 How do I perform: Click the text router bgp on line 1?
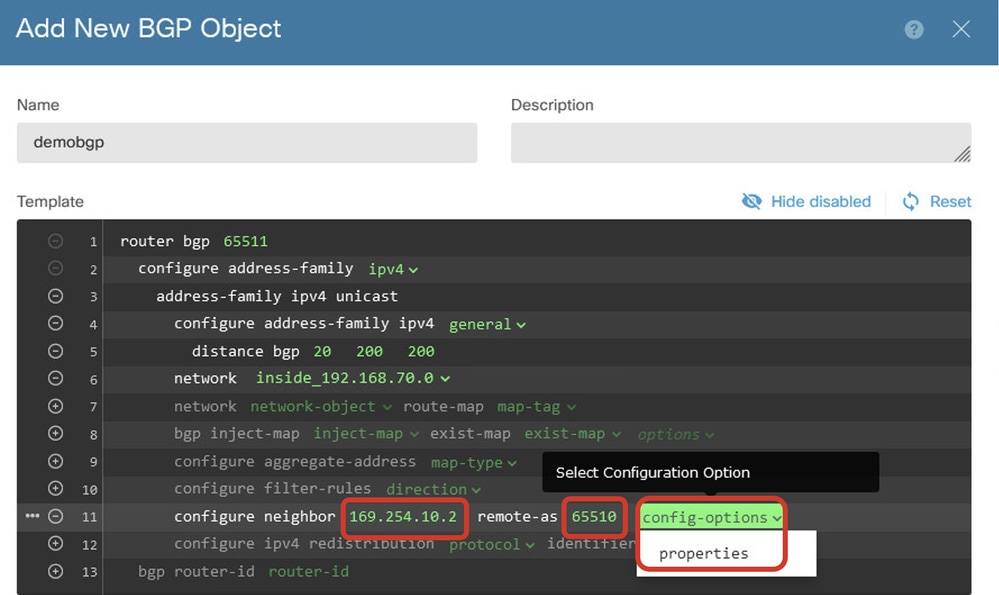coord(164,241)
